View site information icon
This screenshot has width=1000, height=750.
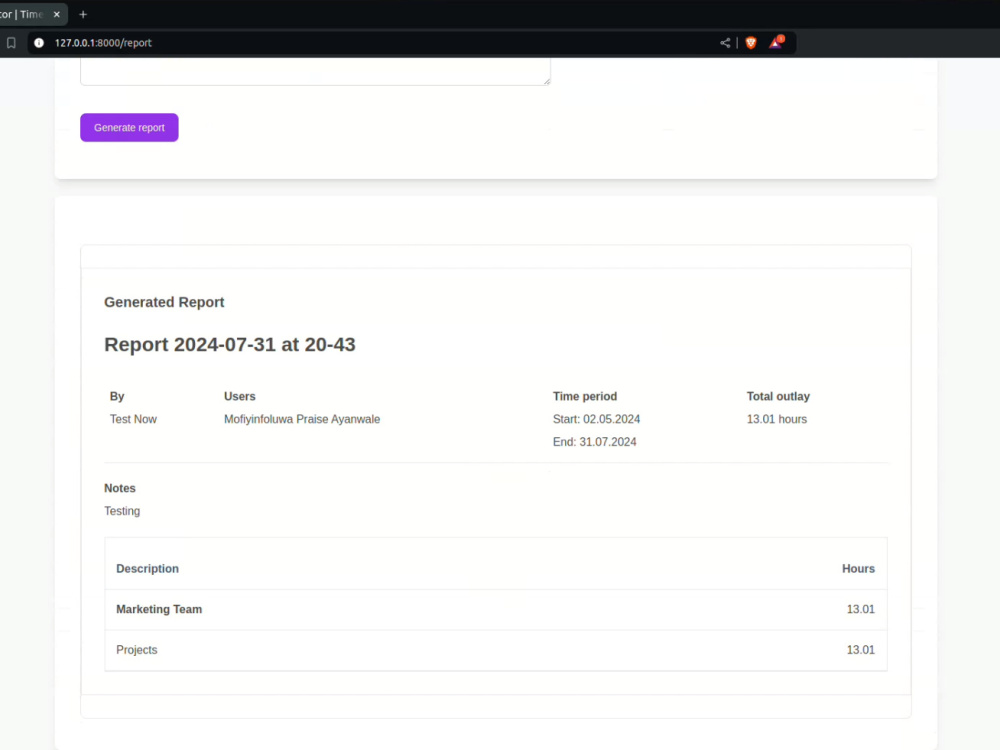(39, 43)
